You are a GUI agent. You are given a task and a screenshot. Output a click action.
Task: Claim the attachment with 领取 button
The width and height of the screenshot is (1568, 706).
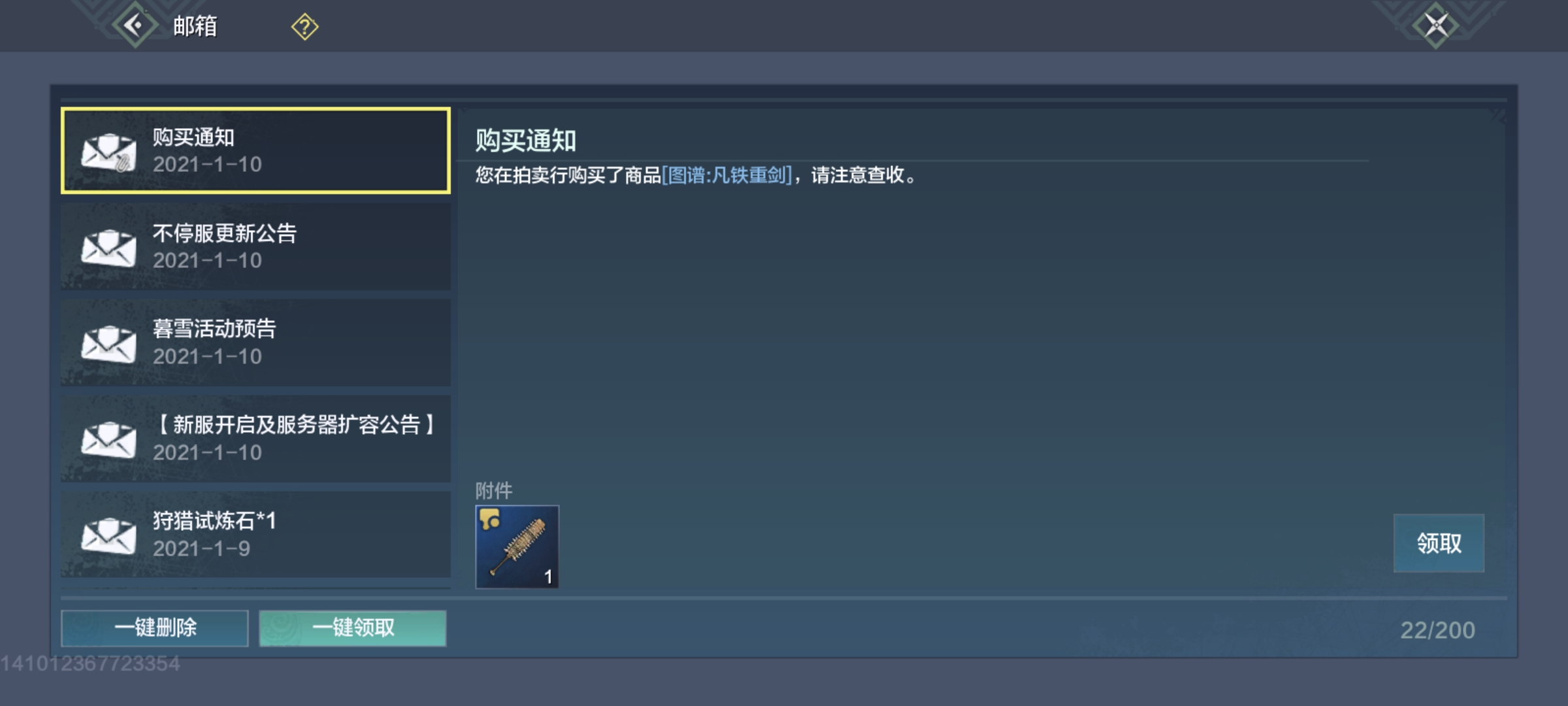click(x=1439, y=543)
